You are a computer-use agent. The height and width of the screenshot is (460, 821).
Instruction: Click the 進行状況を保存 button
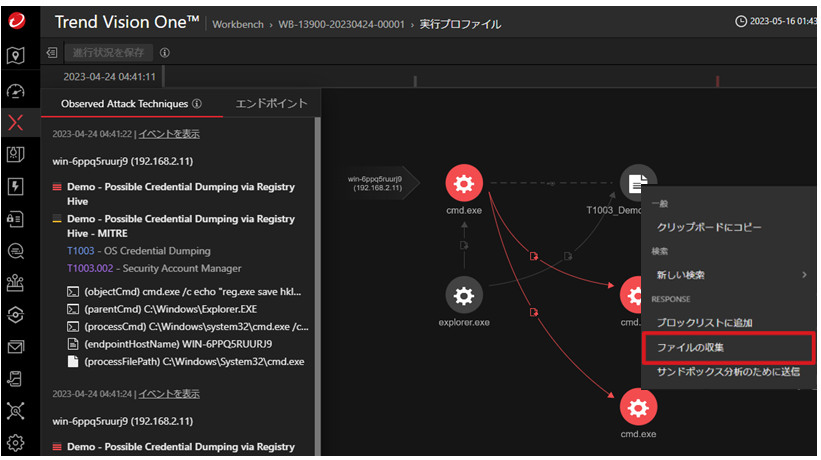108,53
